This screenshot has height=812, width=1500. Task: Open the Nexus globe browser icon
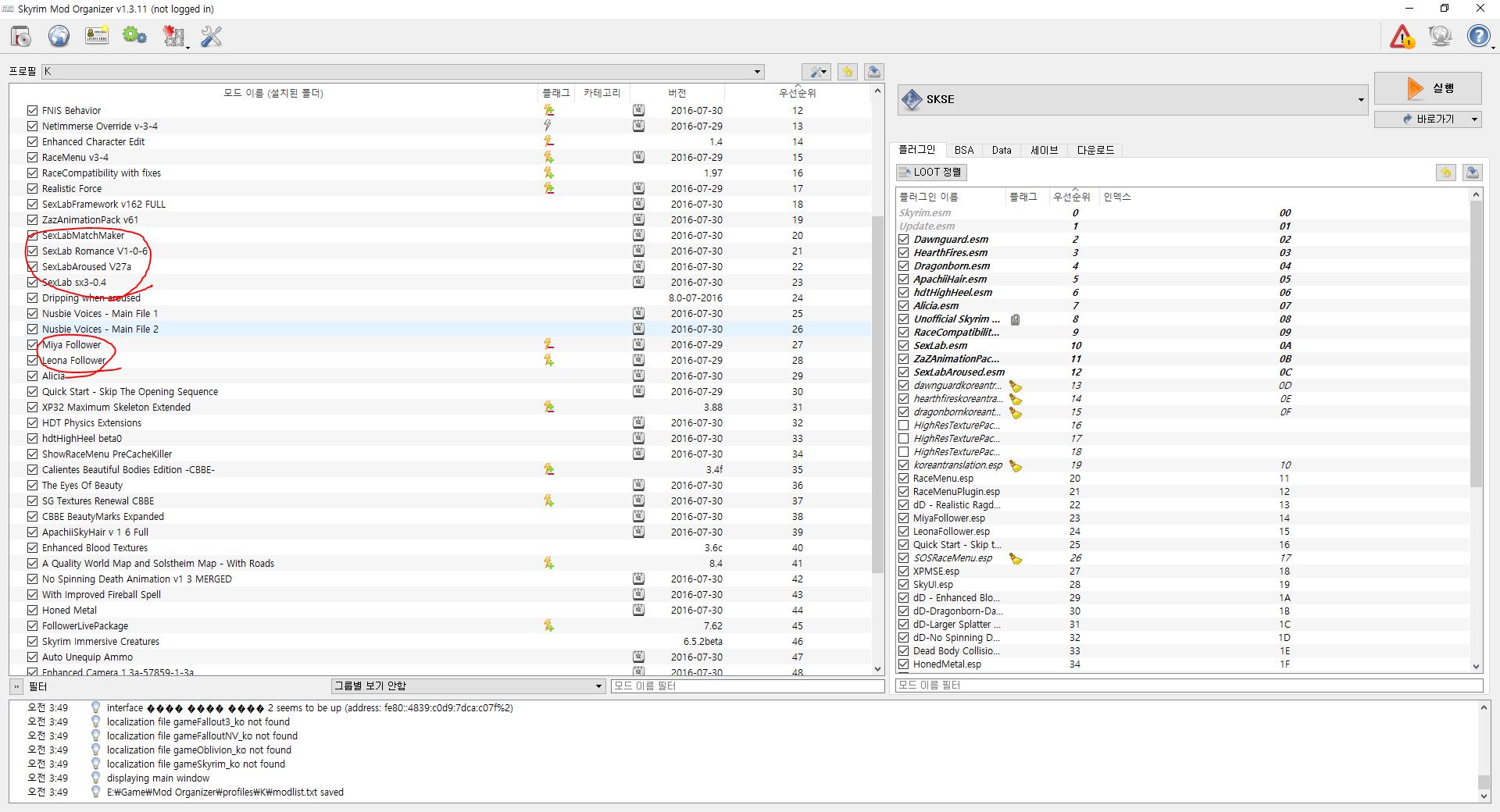(59, 36)
